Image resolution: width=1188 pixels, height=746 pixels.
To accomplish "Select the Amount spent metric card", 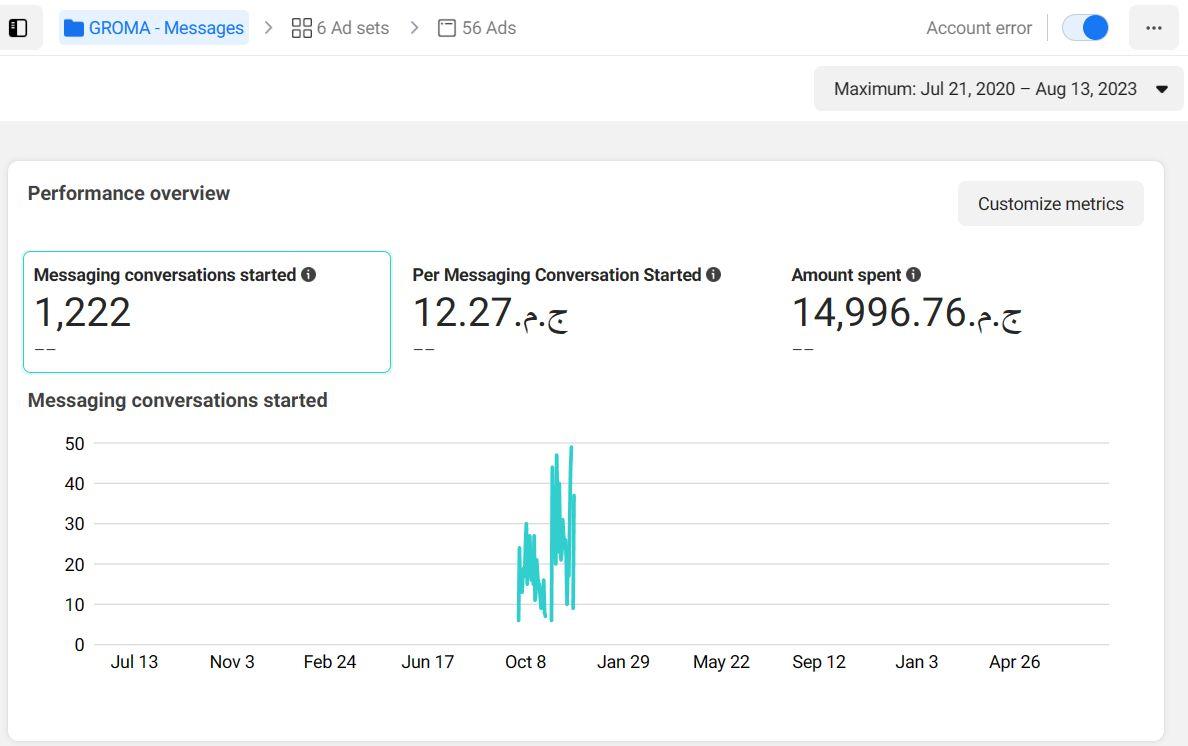I will coord(905,311).
